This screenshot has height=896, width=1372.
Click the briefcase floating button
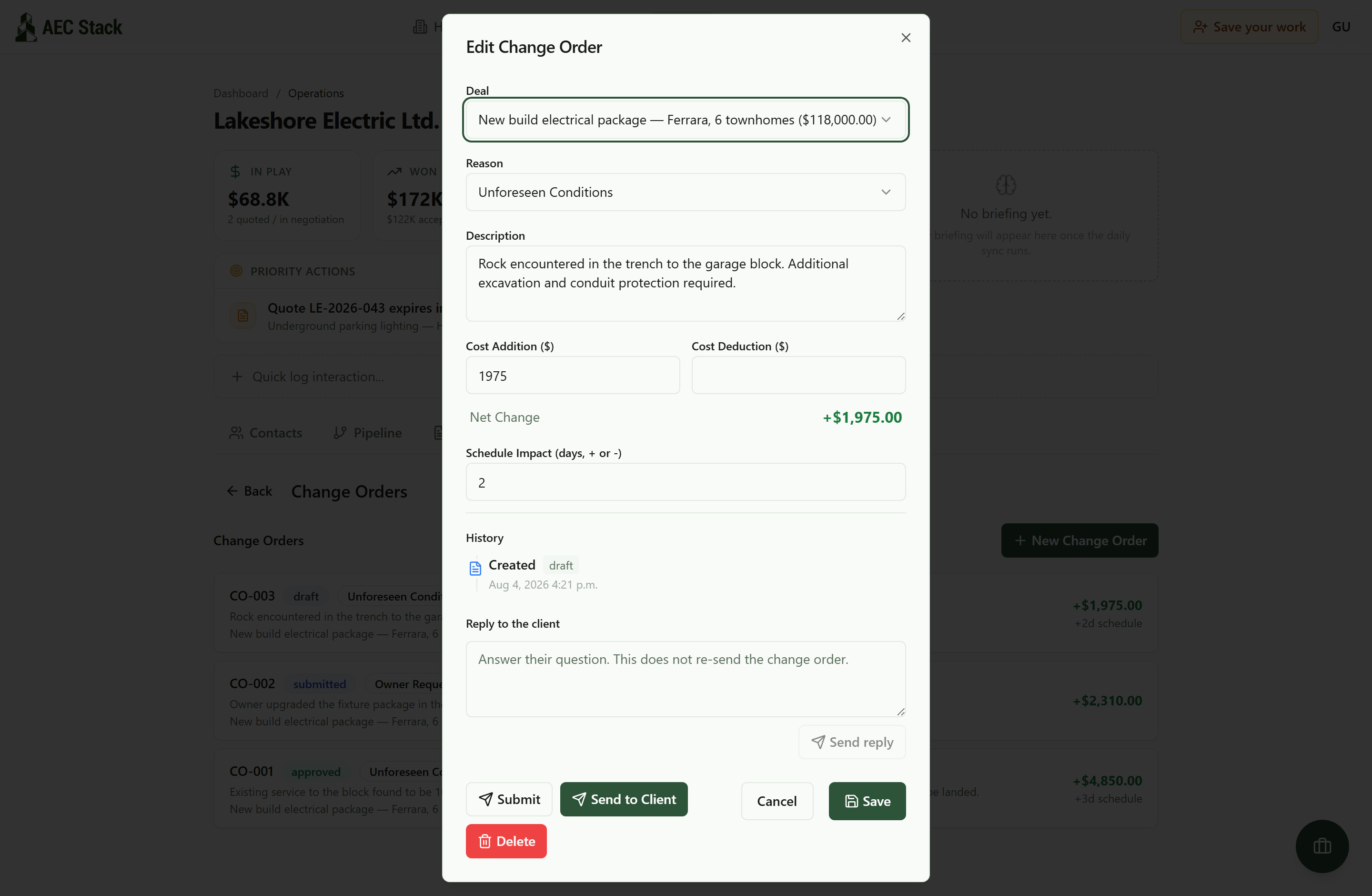coord(1322,846)
